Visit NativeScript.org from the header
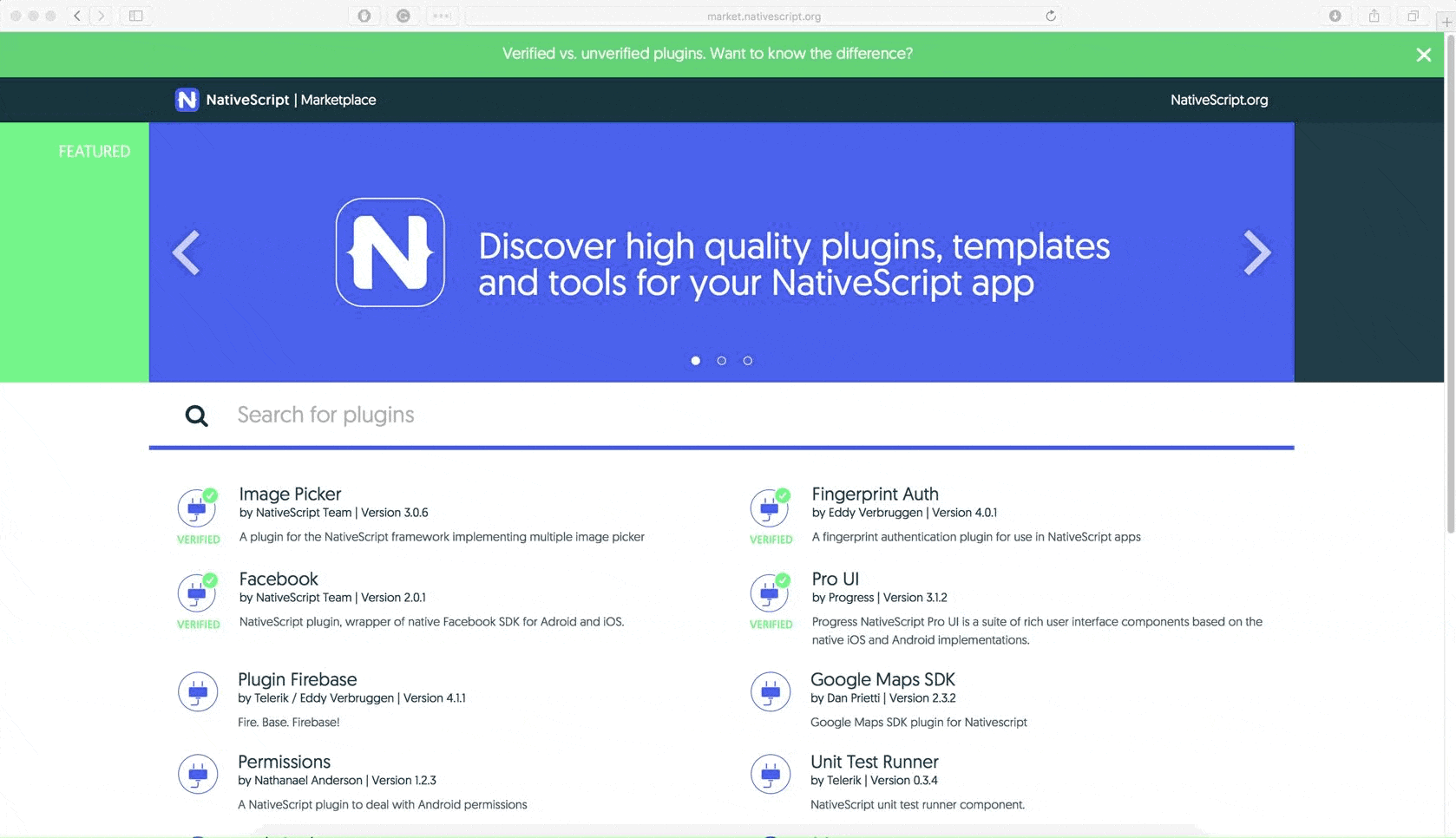 tap(1218, 100)
